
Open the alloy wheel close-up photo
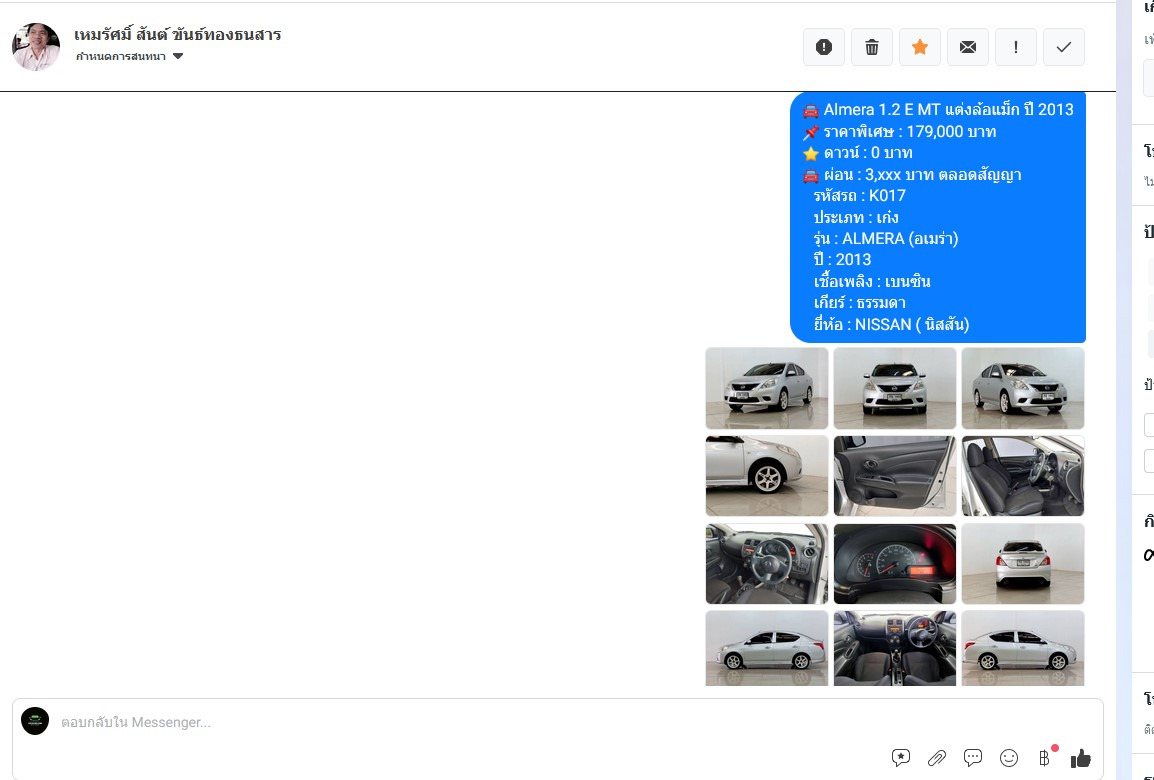point(767,475)
